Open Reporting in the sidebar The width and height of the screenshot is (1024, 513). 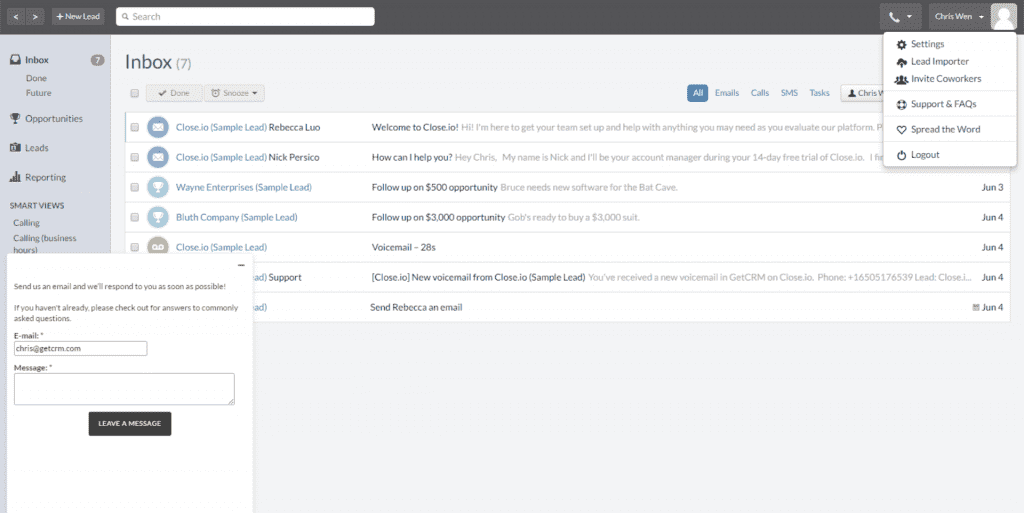45,177
